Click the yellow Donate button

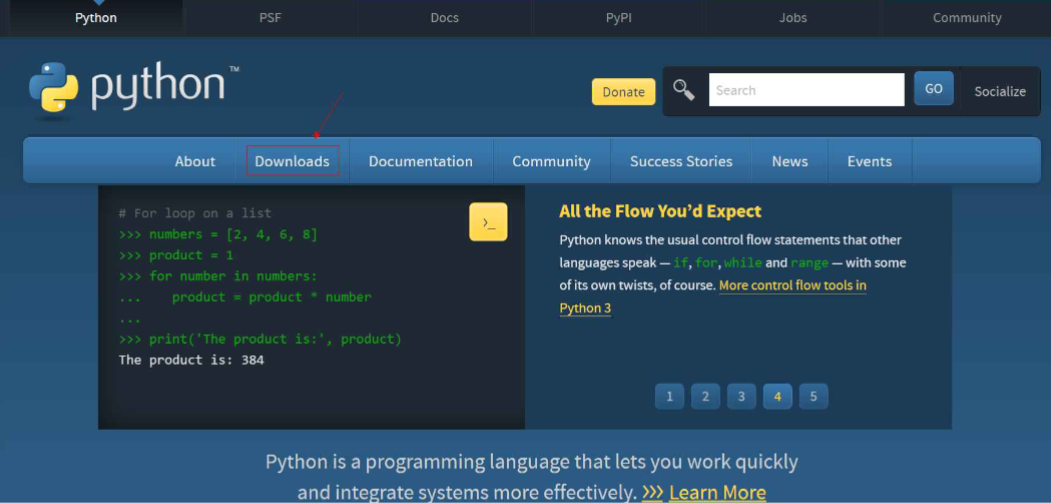pyautogui.click(x=623, y=92)
